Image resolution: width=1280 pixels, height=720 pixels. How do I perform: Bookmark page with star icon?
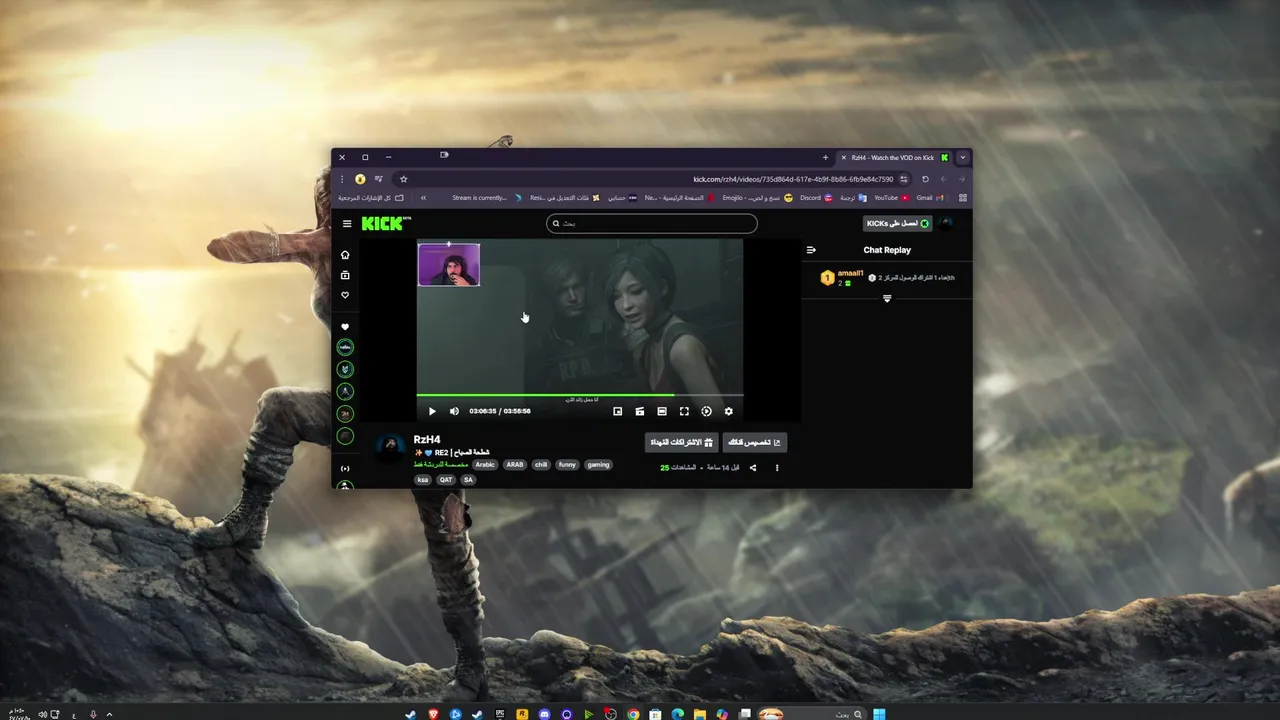(403, 180)
